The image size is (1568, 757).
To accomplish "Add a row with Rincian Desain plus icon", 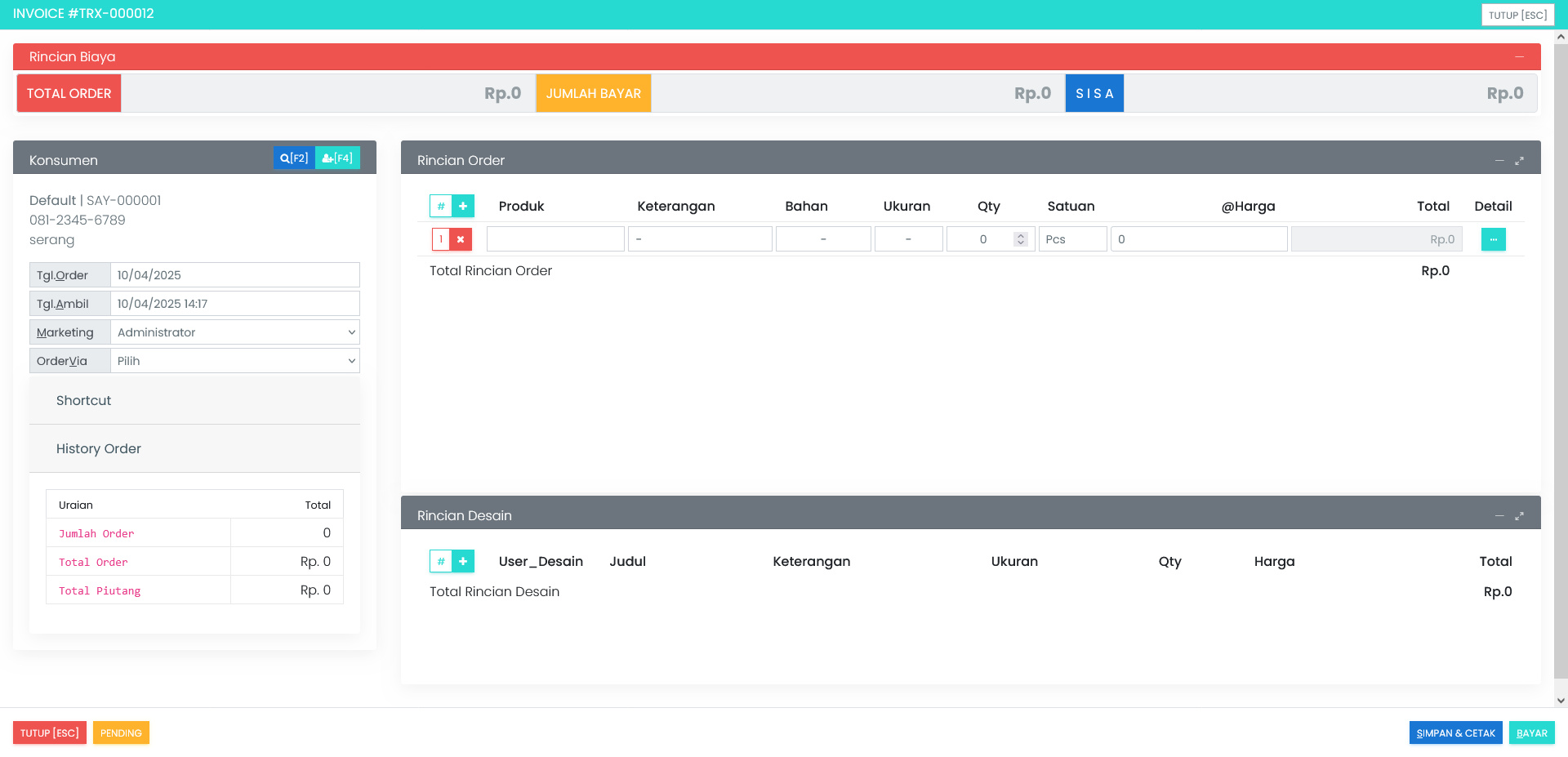I will coord(463,562).
